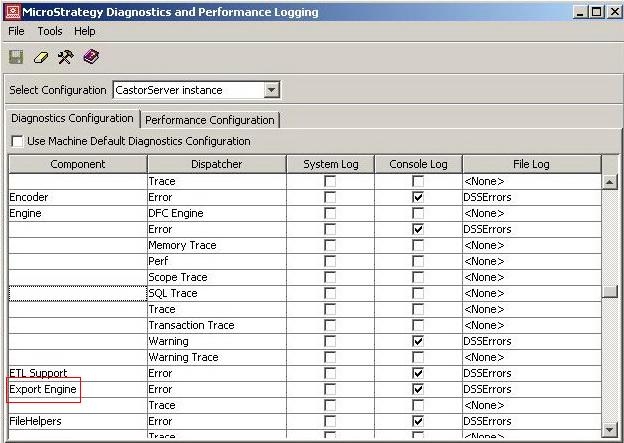Click the Save floppy disk toolbar icon
Image resolution: width=624 pixels, height=443 pixels.
(16, 57)
